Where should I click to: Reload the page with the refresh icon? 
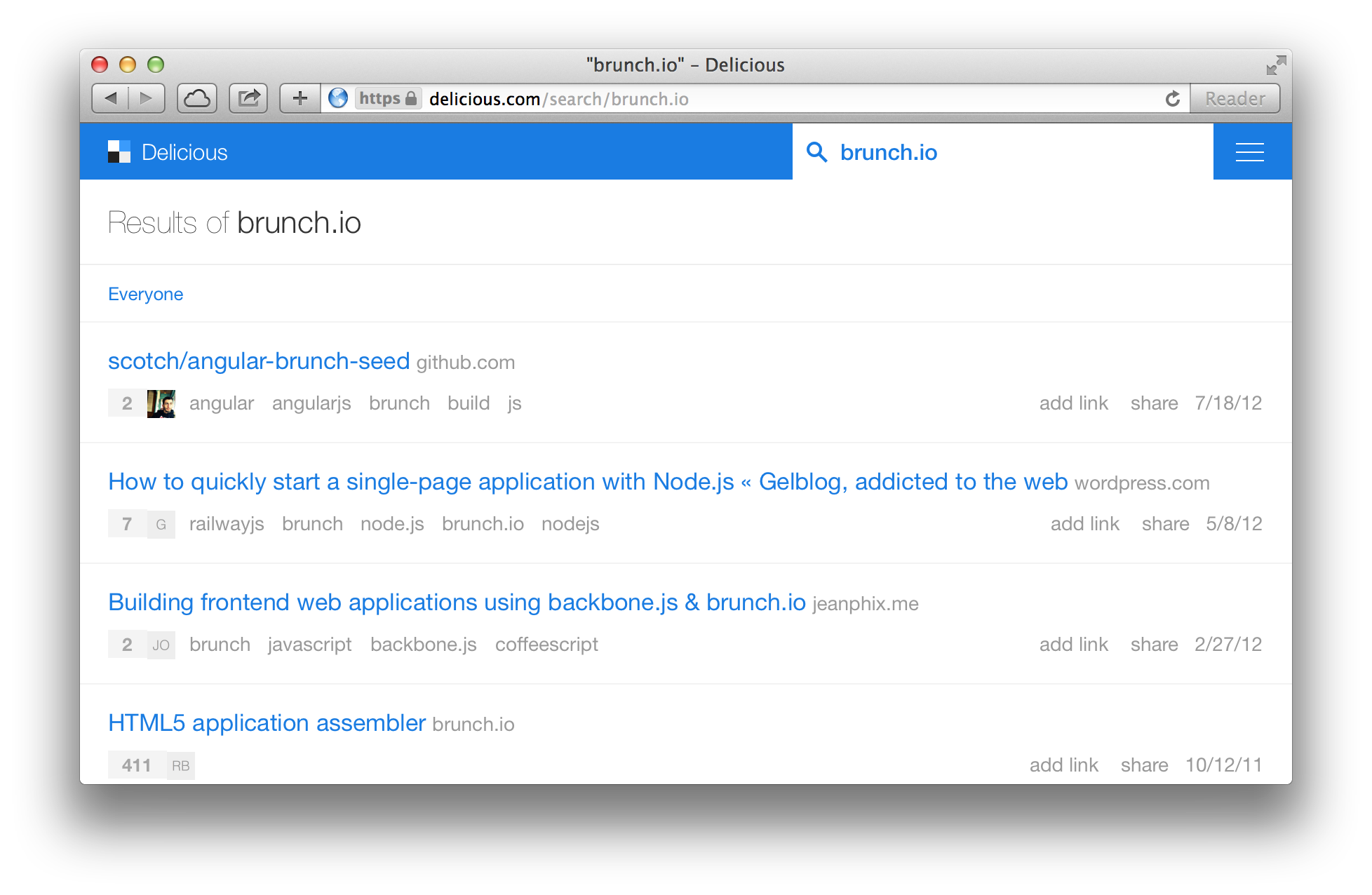1172,99
